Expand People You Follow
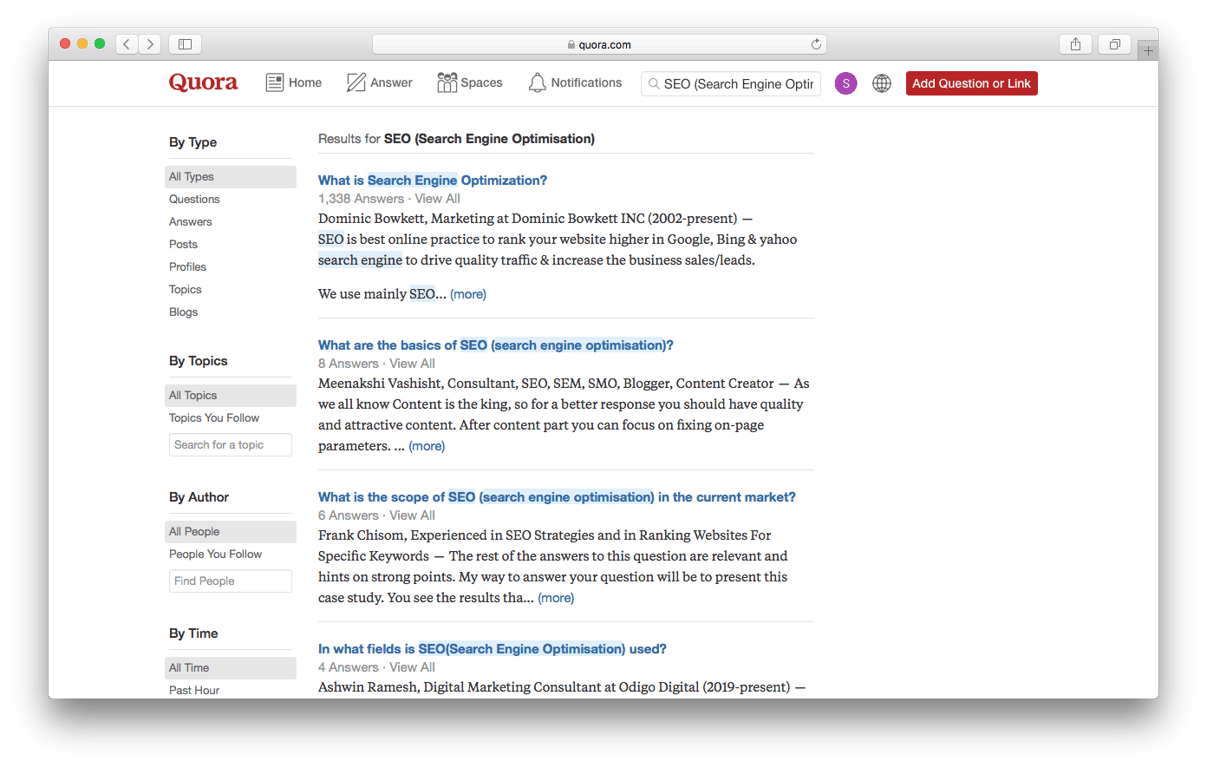 pyautogui.click(x=216, y=554)
